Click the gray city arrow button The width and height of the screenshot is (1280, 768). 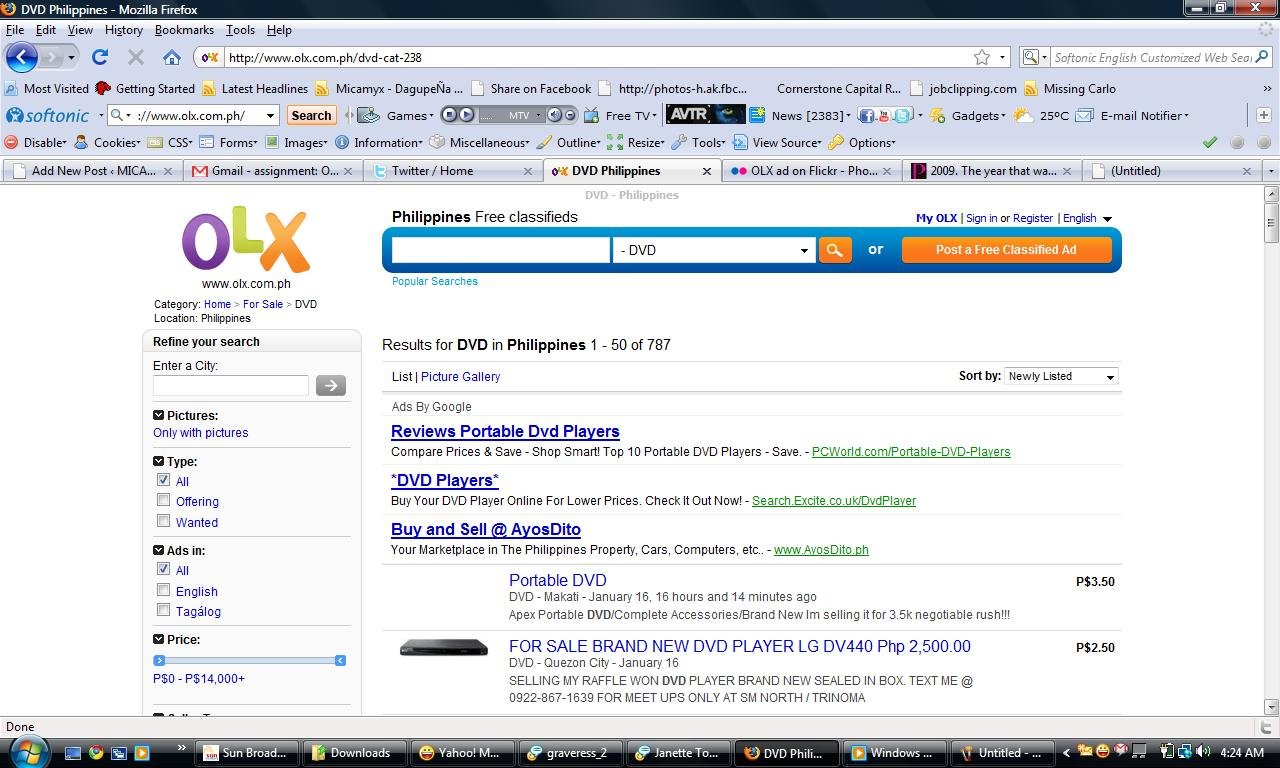tap(331, 385)
